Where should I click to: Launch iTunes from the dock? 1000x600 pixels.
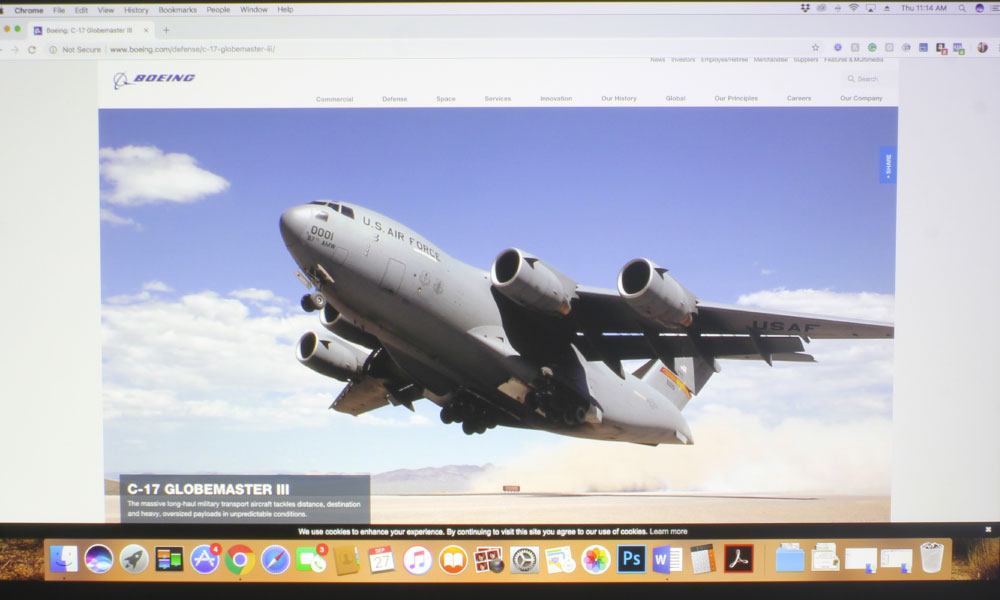click(x=417, y=560)
